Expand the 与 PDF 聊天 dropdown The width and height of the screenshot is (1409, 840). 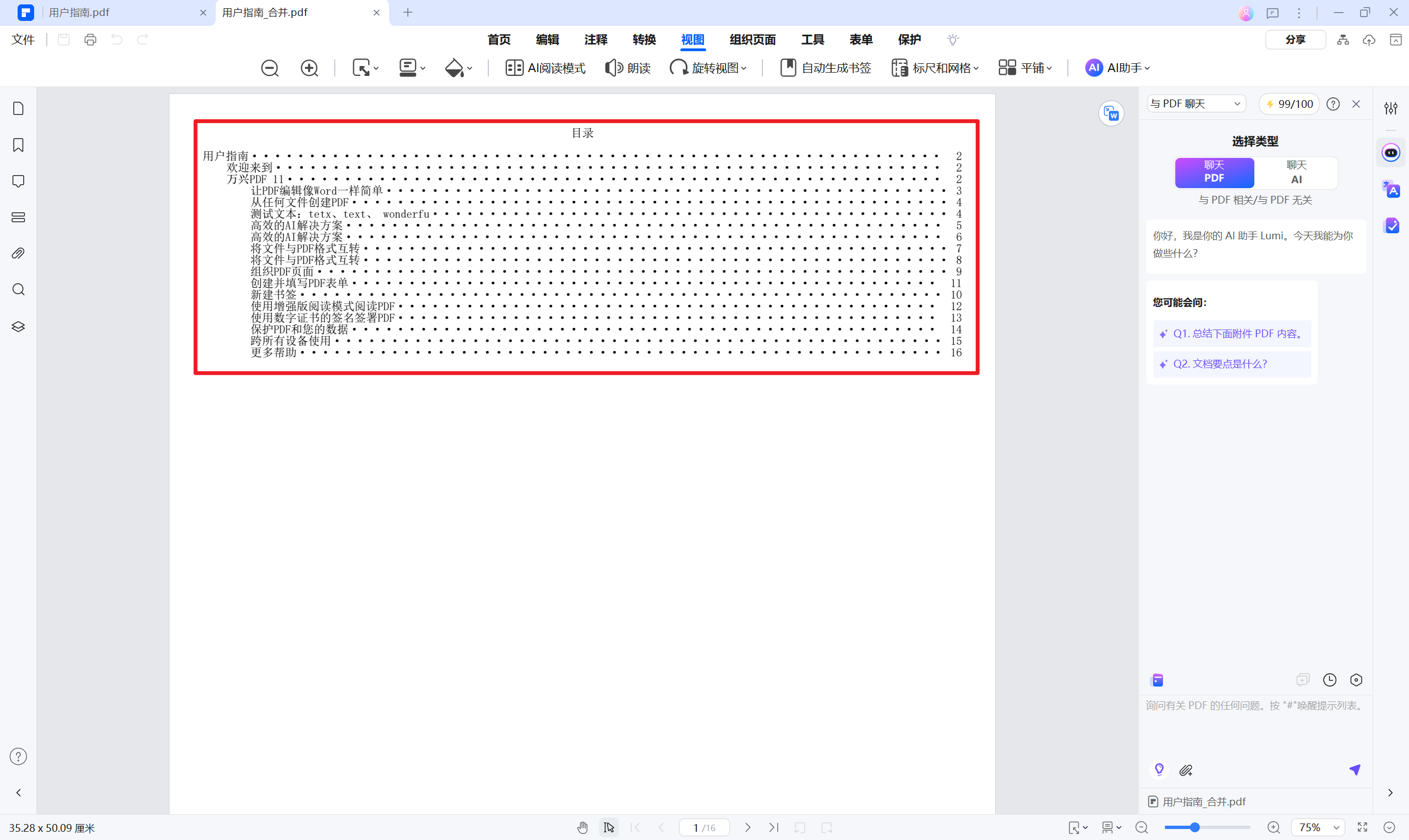pyautogui.click(x=1195, y=103)
